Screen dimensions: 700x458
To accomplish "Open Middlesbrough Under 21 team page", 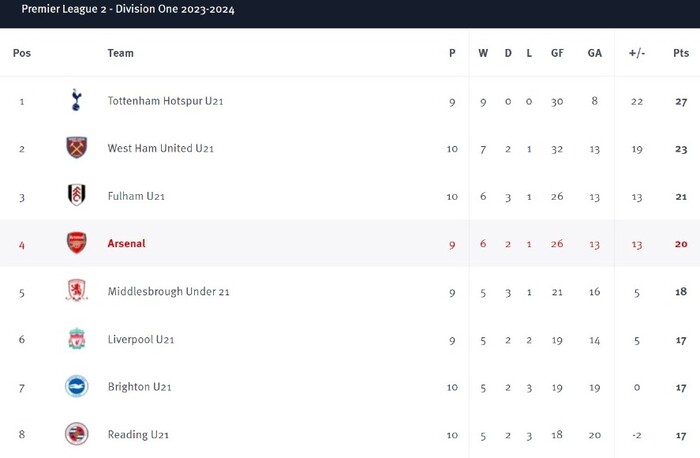I will 168,291.
